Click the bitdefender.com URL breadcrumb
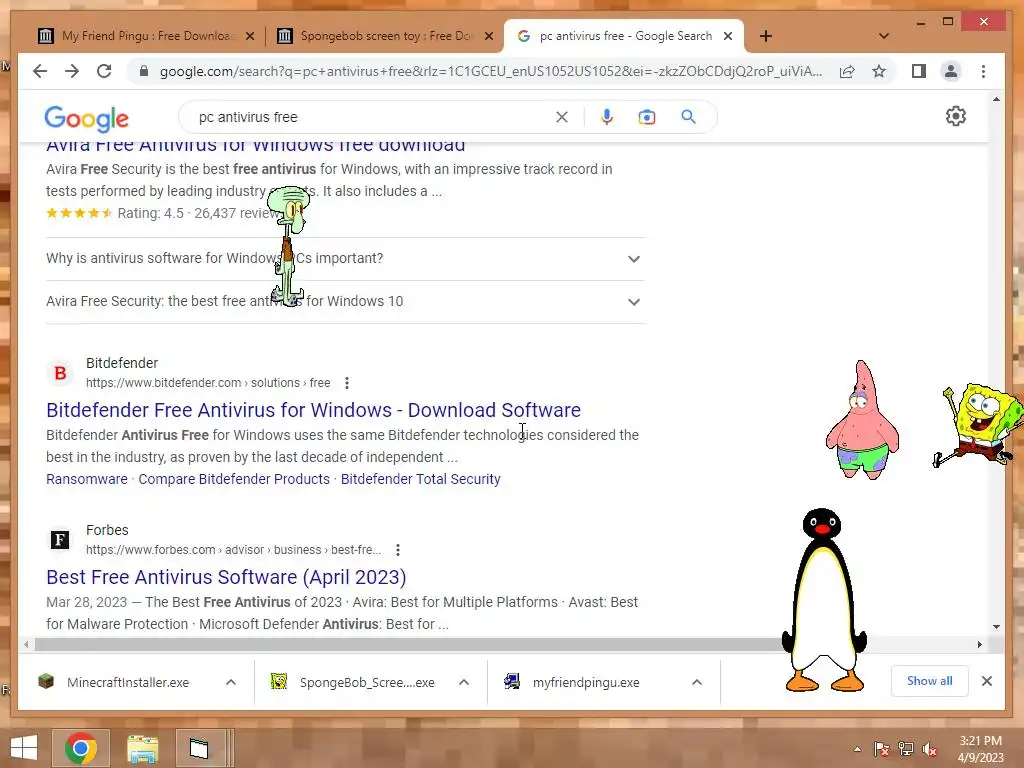The width and height of the screenshot is (1024, 768). click(208, 383)
